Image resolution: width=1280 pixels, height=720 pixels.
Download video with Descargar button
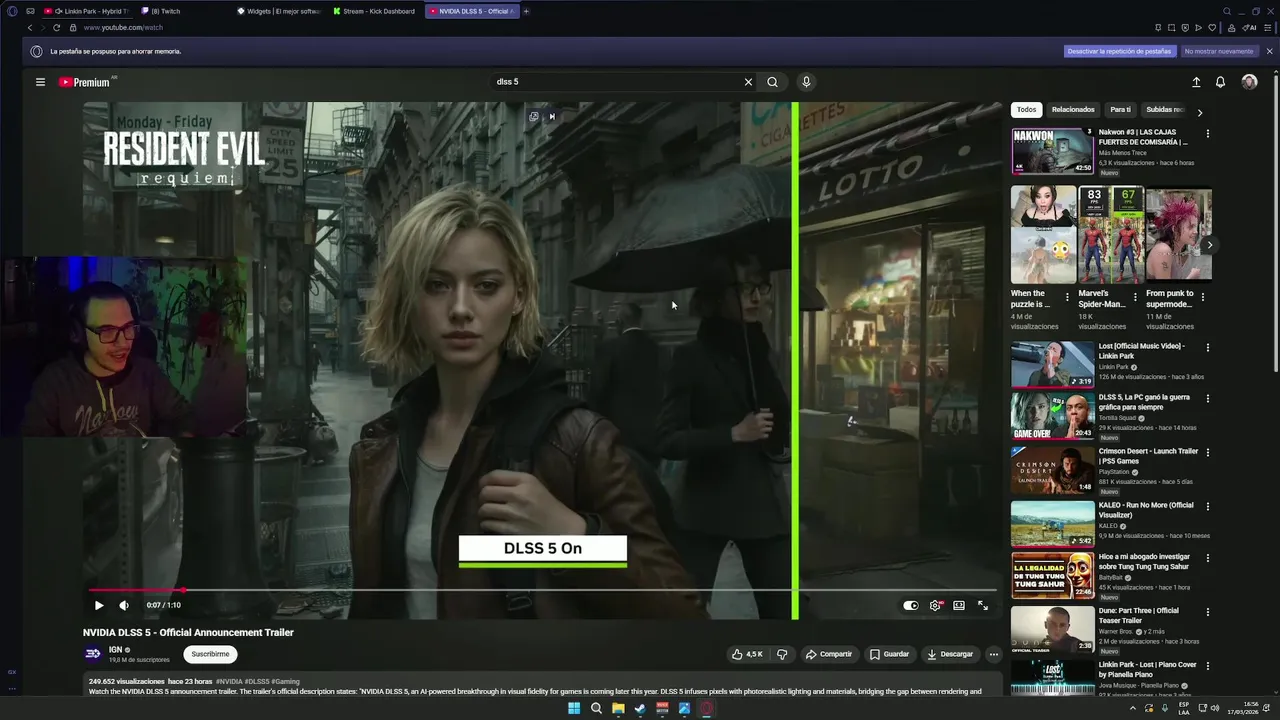[x=950, y=654]
